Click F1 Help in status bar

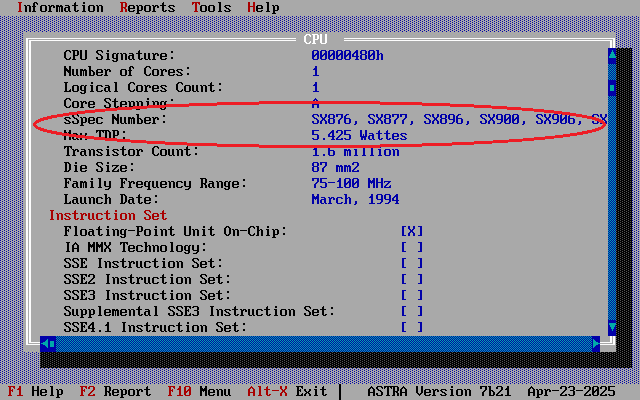[x=36, y=391]
